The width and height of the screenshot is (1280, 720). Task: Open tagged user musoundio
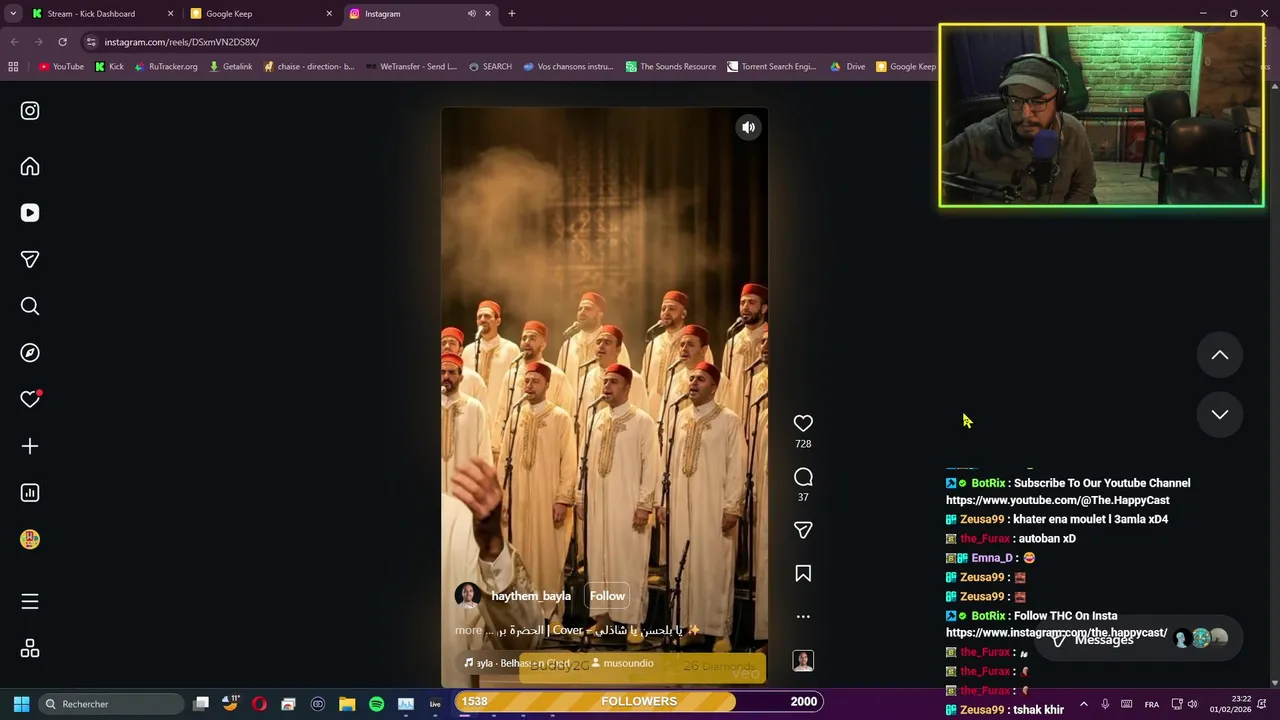pyautogui.click(x=622, y=663)
